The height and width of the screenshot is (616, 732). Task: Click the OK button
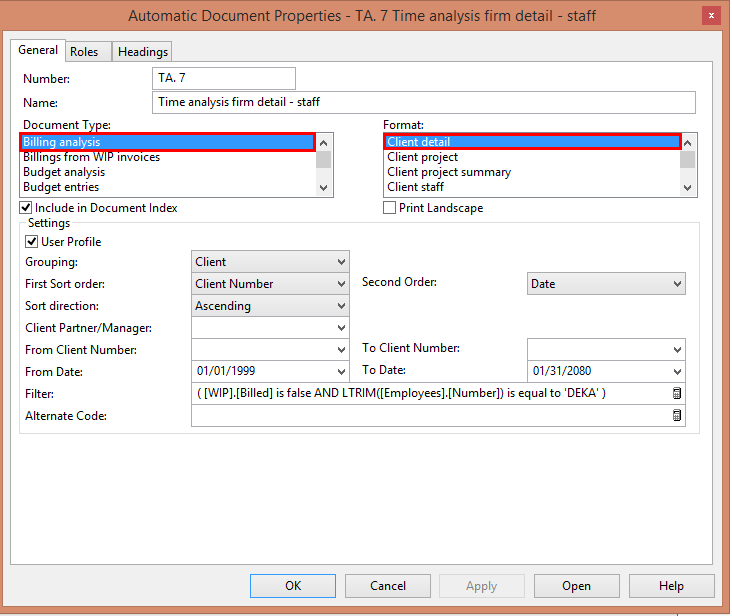coord(293,586)
